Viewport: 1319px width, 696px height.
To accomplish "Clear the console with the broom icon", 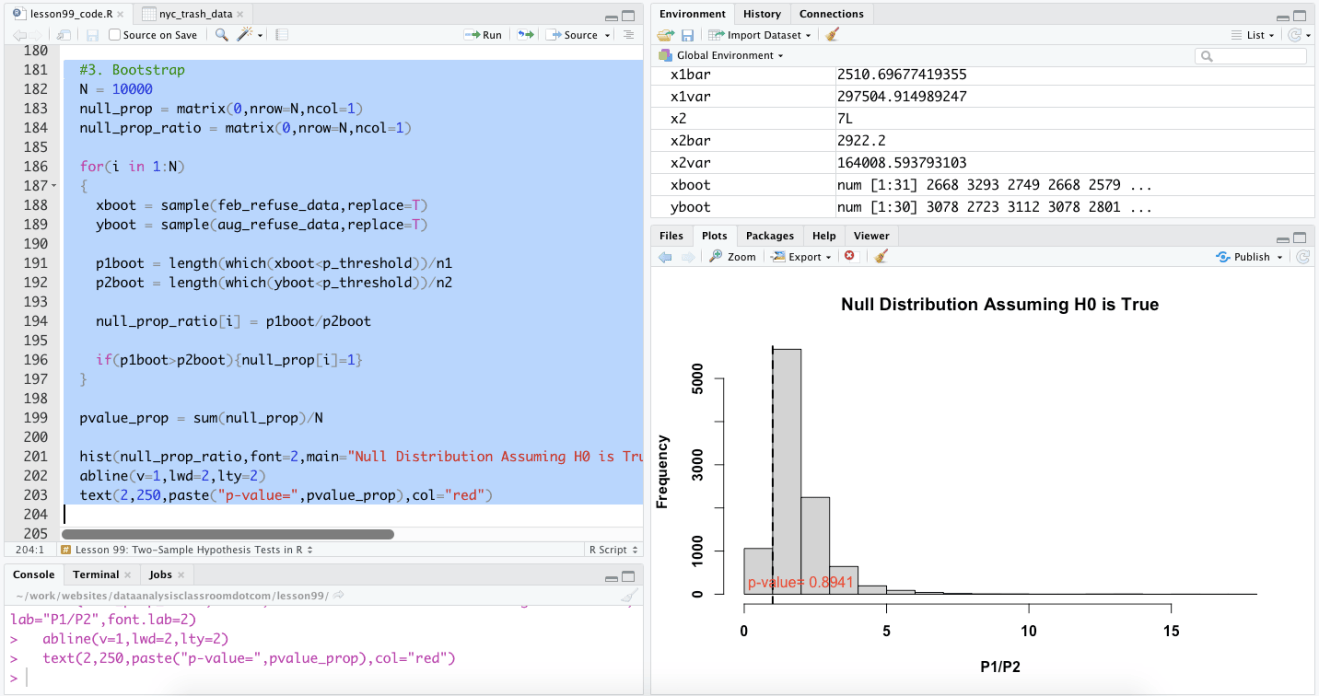I will click(x=629, y=596).
